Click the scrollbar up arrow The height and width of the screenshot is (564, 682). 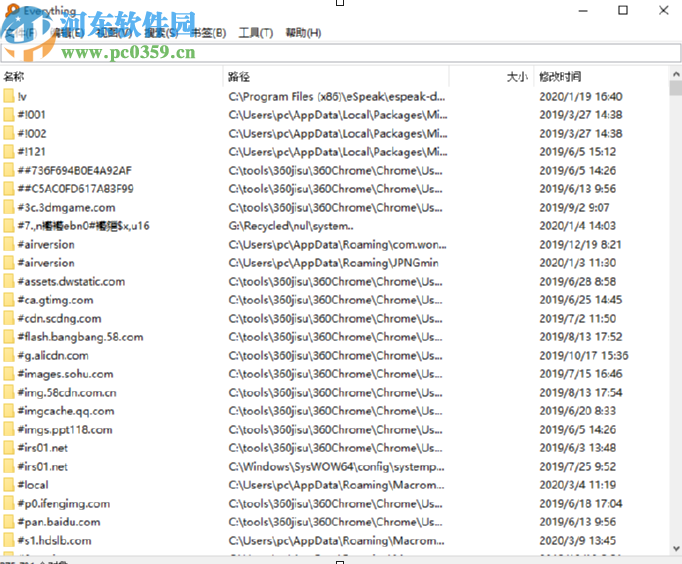pyautogui.click(x=676, y=74)
